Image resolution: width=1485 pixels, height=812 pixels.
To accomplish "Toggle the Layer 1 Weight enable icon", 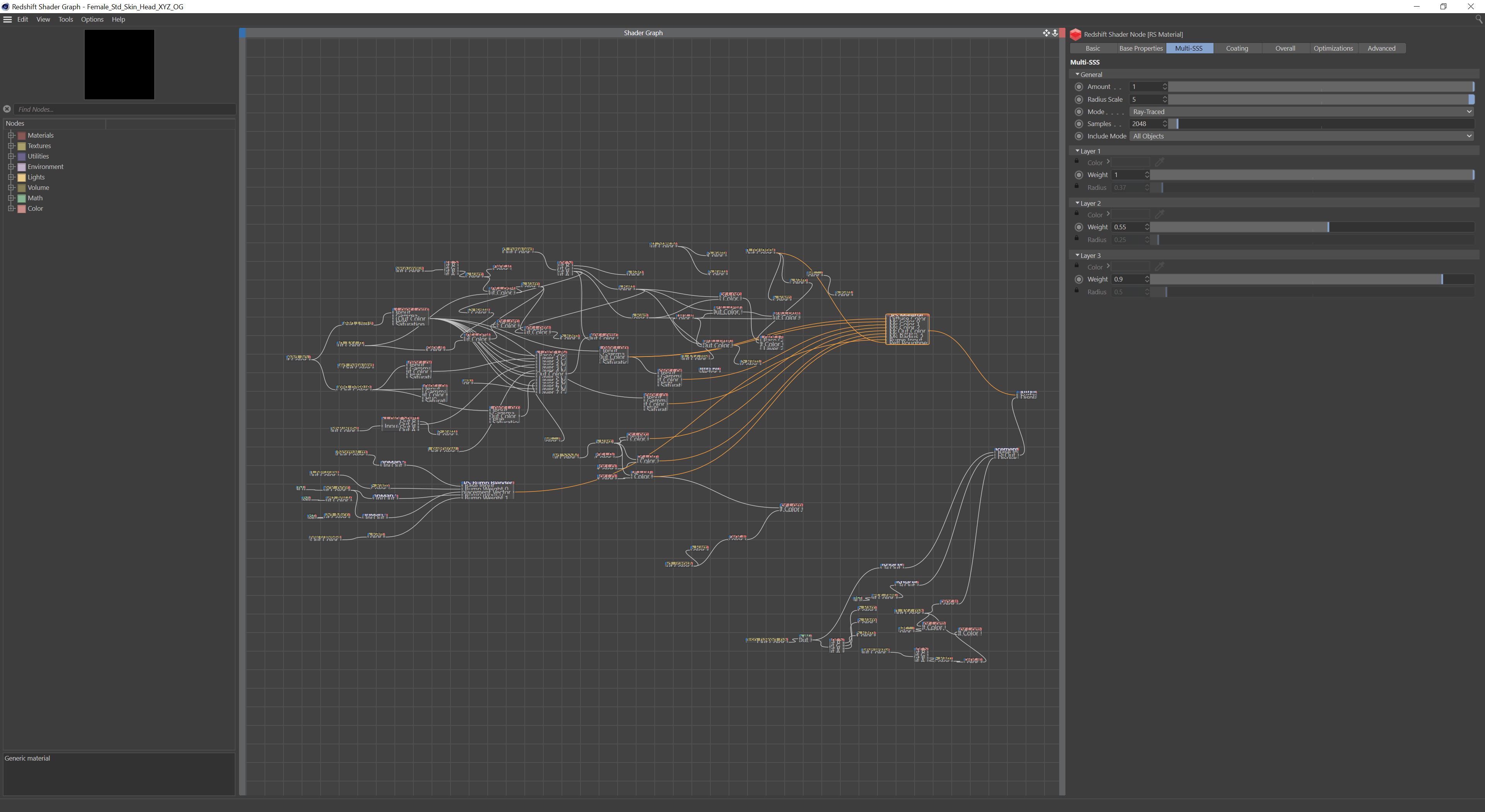I will pyautogui.click(x=1079, y=175).
